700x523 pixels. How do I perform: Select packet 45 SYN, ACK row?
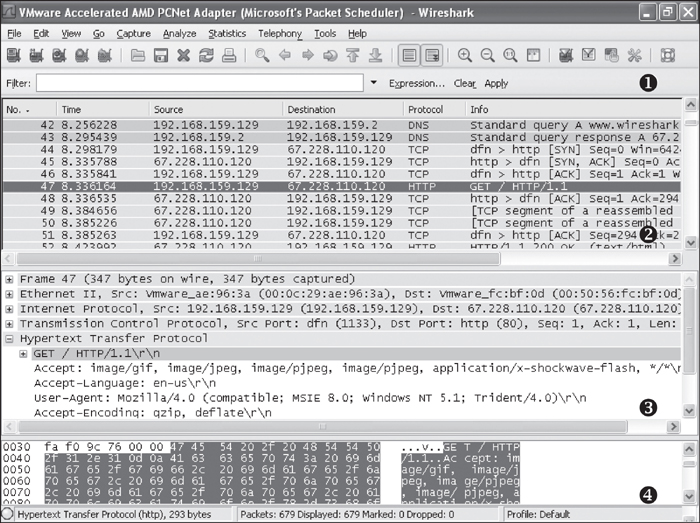point(342,162)
